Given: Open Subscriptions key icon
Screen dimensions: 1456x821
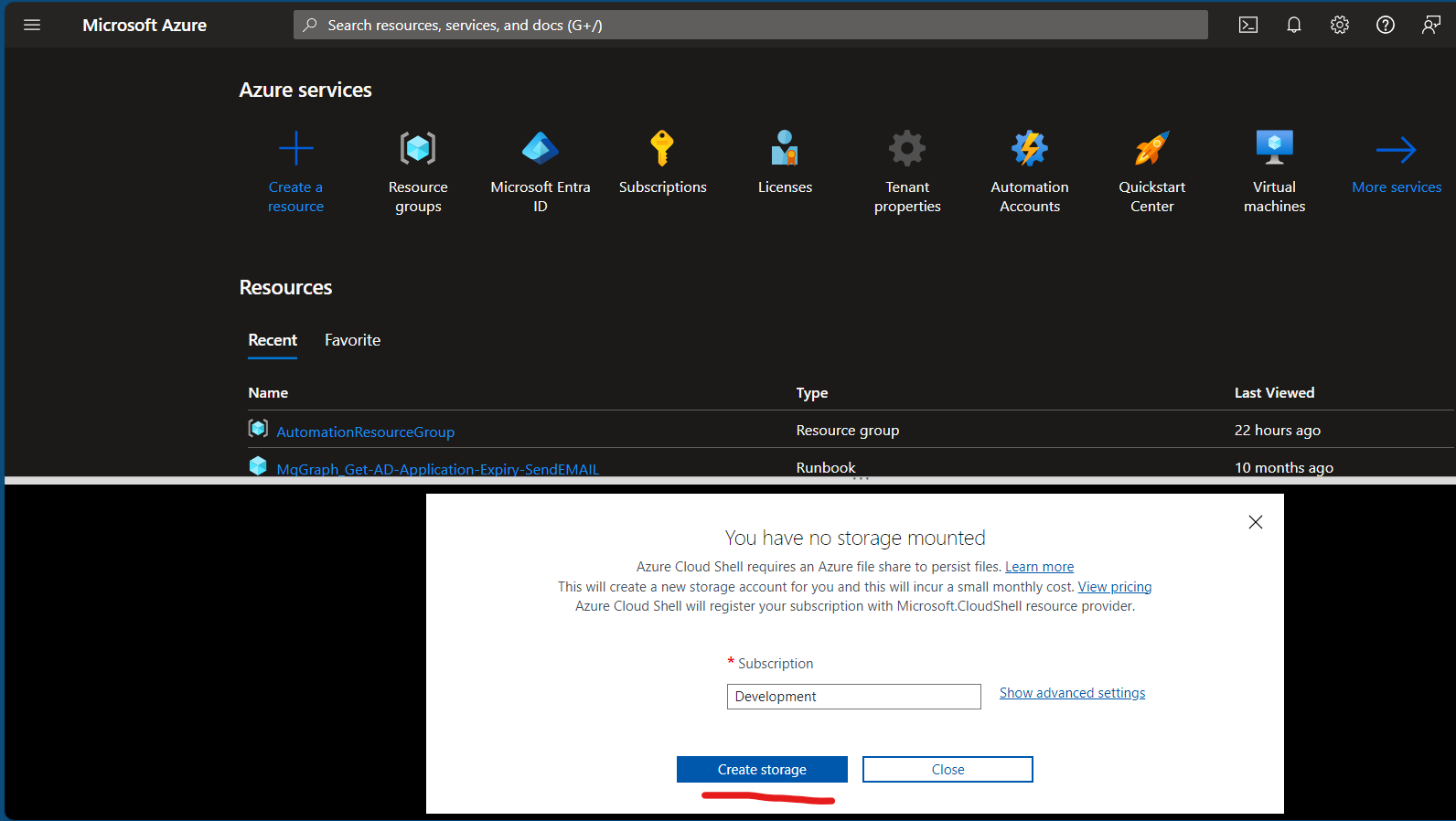Looking at the screenshot, I should (x=662, y=148).
